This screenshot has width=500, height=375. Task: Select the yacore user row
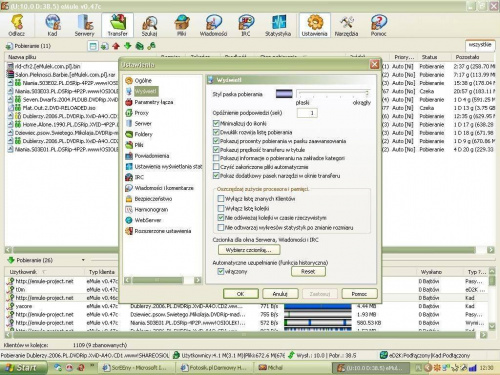(247, 306)
